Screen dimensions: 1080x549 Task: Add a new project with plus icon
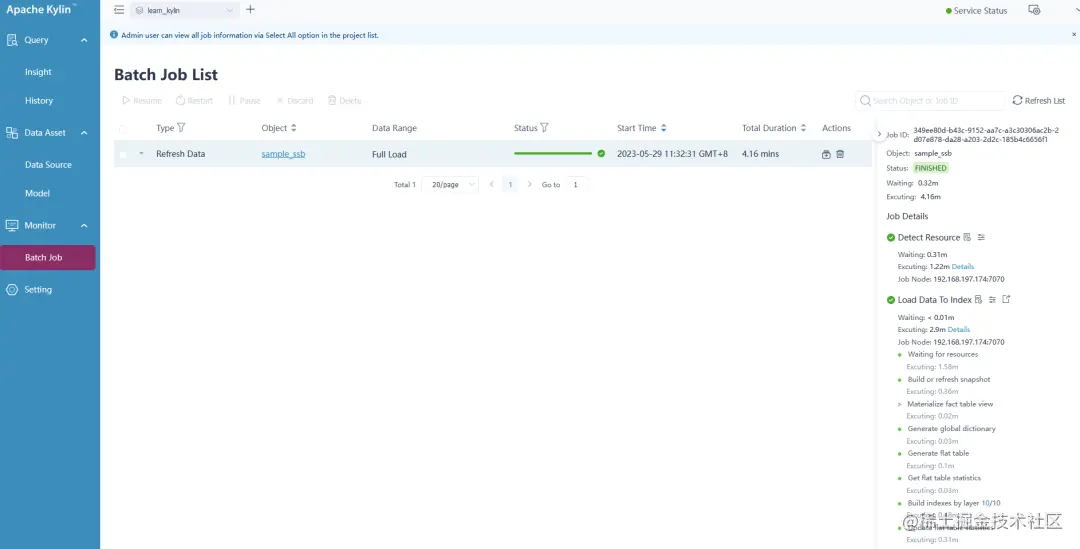click(250, 10)
